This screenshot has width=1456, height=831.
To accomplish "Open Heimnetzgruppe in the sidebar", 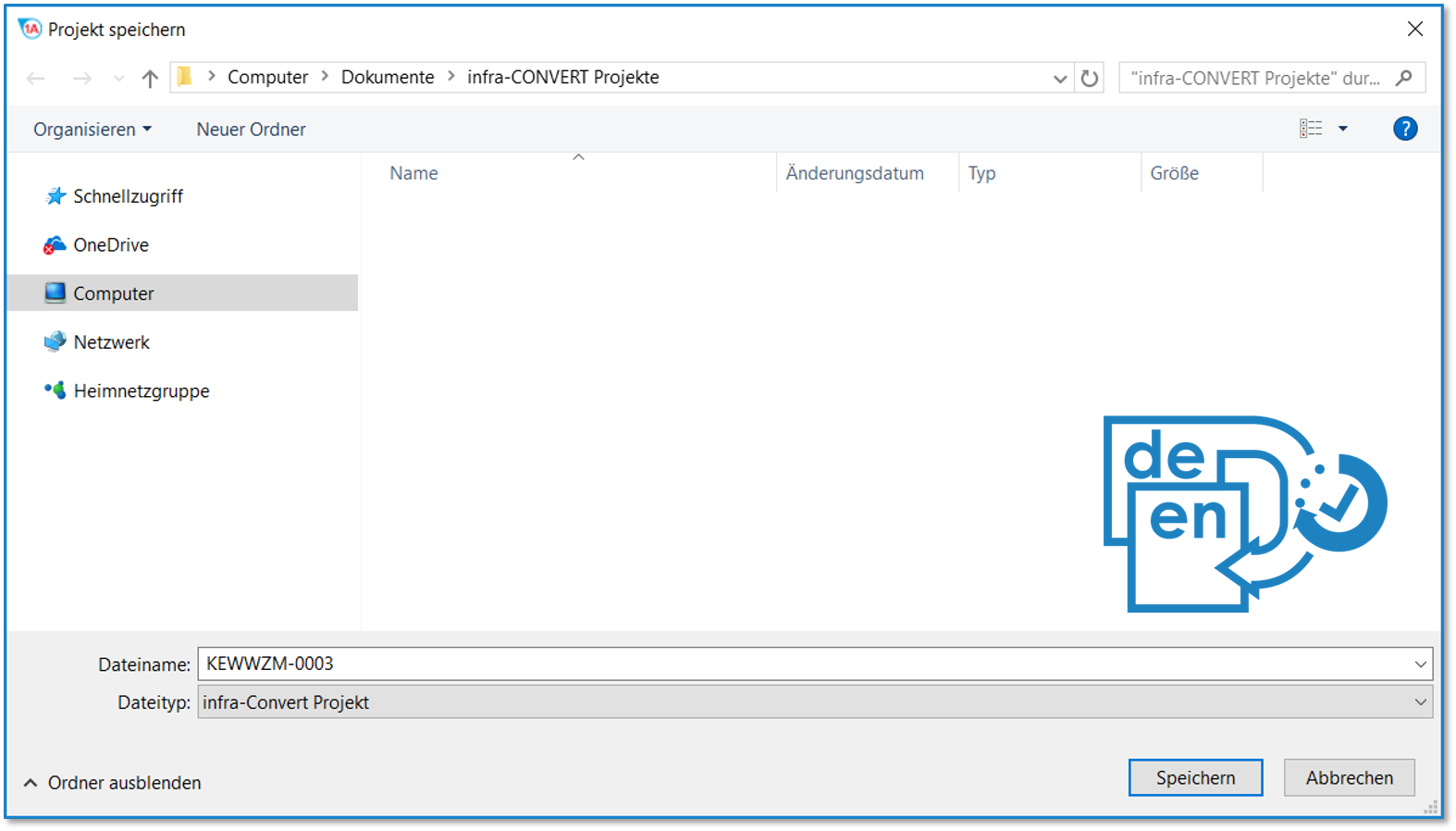I will (141, 391).
